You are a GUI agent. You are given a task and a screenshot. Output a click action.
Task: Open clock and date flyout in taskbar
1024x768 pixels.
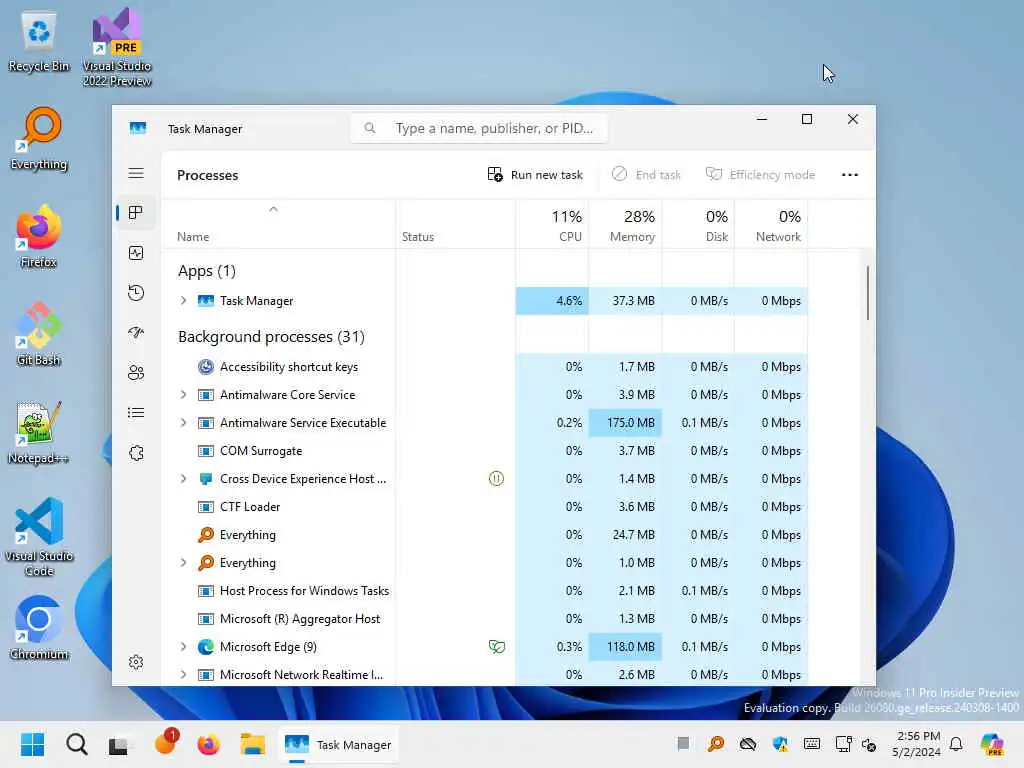[x=917, y=744]
